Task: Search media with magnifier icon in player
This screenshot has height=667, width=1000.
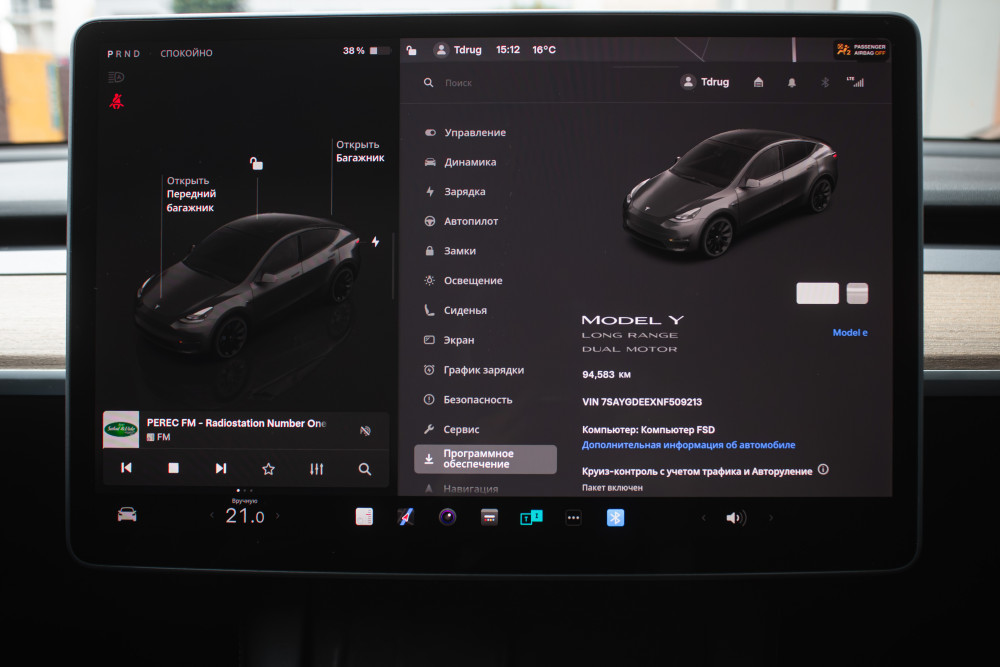Action: pyautogui.click(x=365, y=469)
